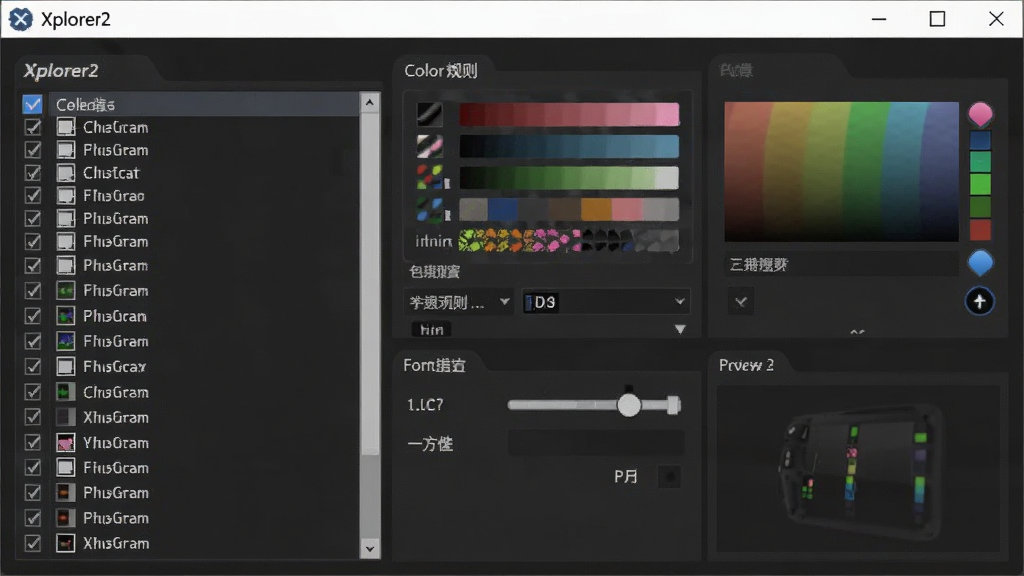Click the scroll-down arrow of the file list

370,549
